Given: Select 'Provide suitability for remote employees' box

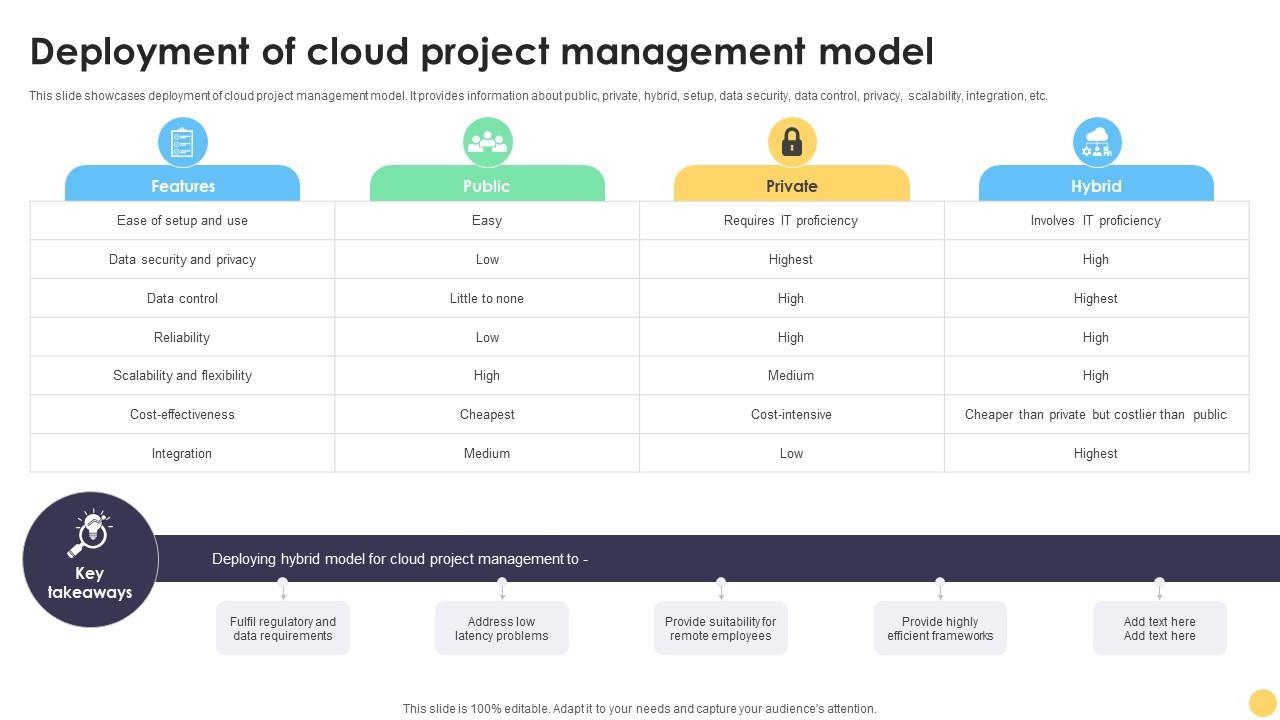Looking at the screenshot, I should tap(721, 628).
